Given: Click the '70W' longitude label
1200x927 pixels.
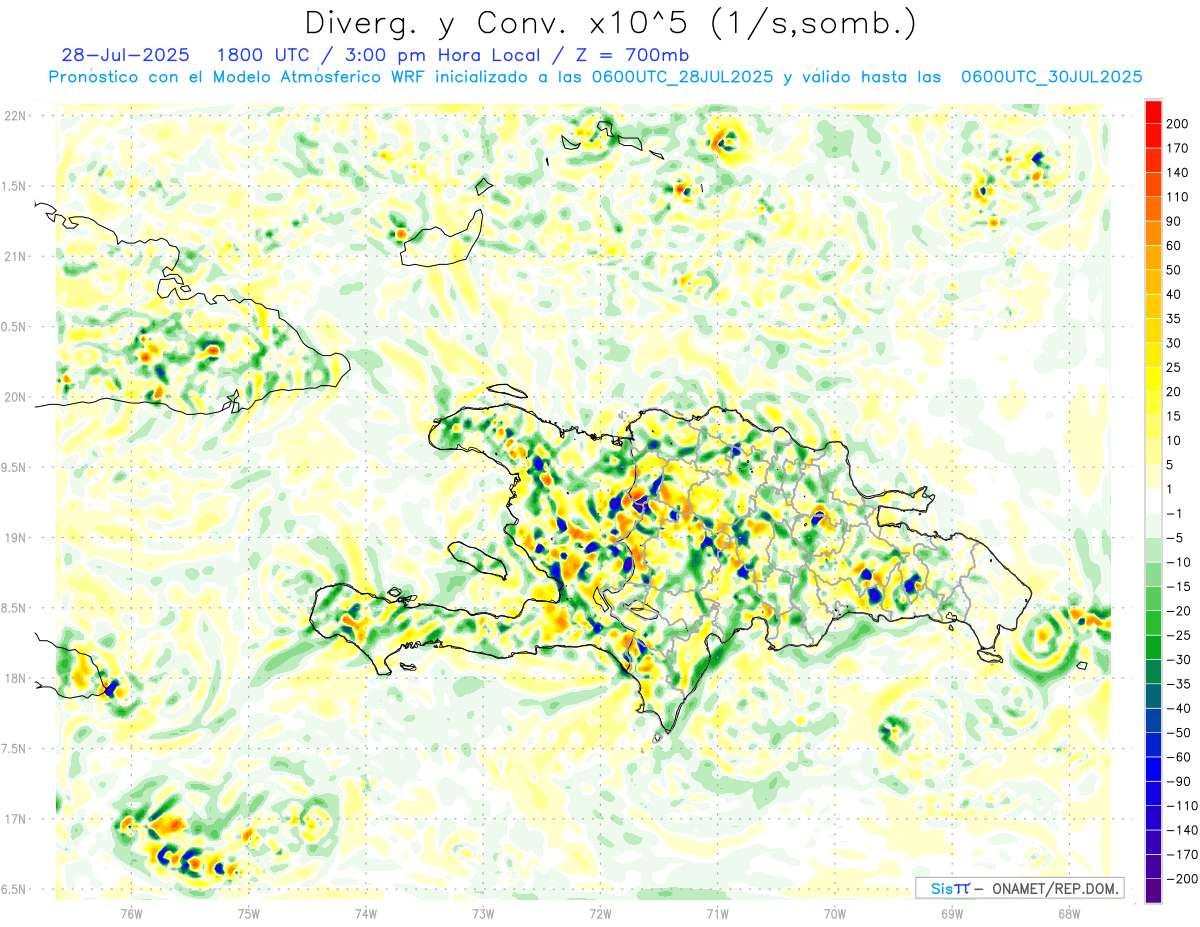Looking at the screenshot, I should coord(835,913).
